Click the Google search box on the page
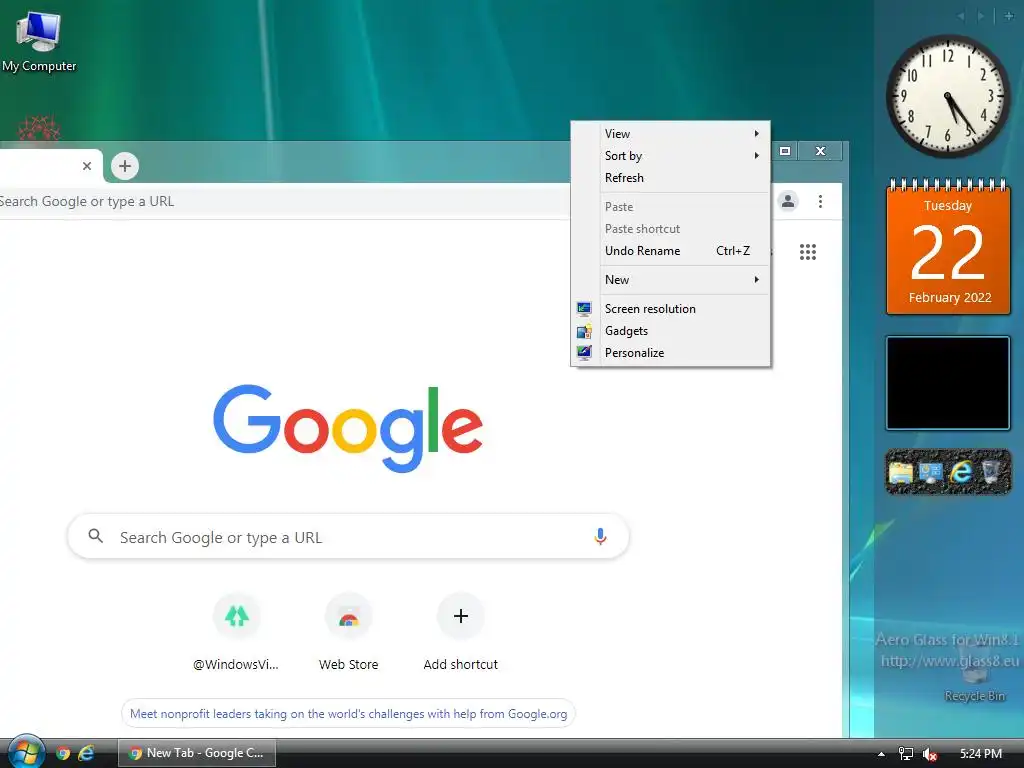The image size is (1024, 768). tap(348, 537)
